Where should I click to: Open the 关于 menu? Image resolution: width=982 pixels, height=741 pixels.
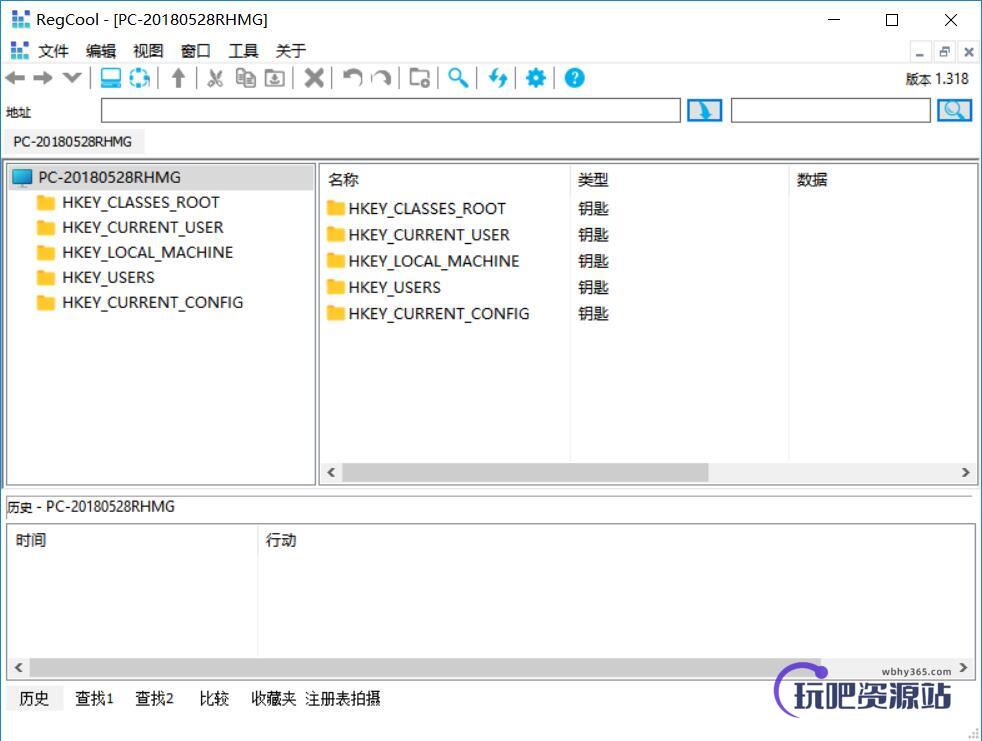291,51
